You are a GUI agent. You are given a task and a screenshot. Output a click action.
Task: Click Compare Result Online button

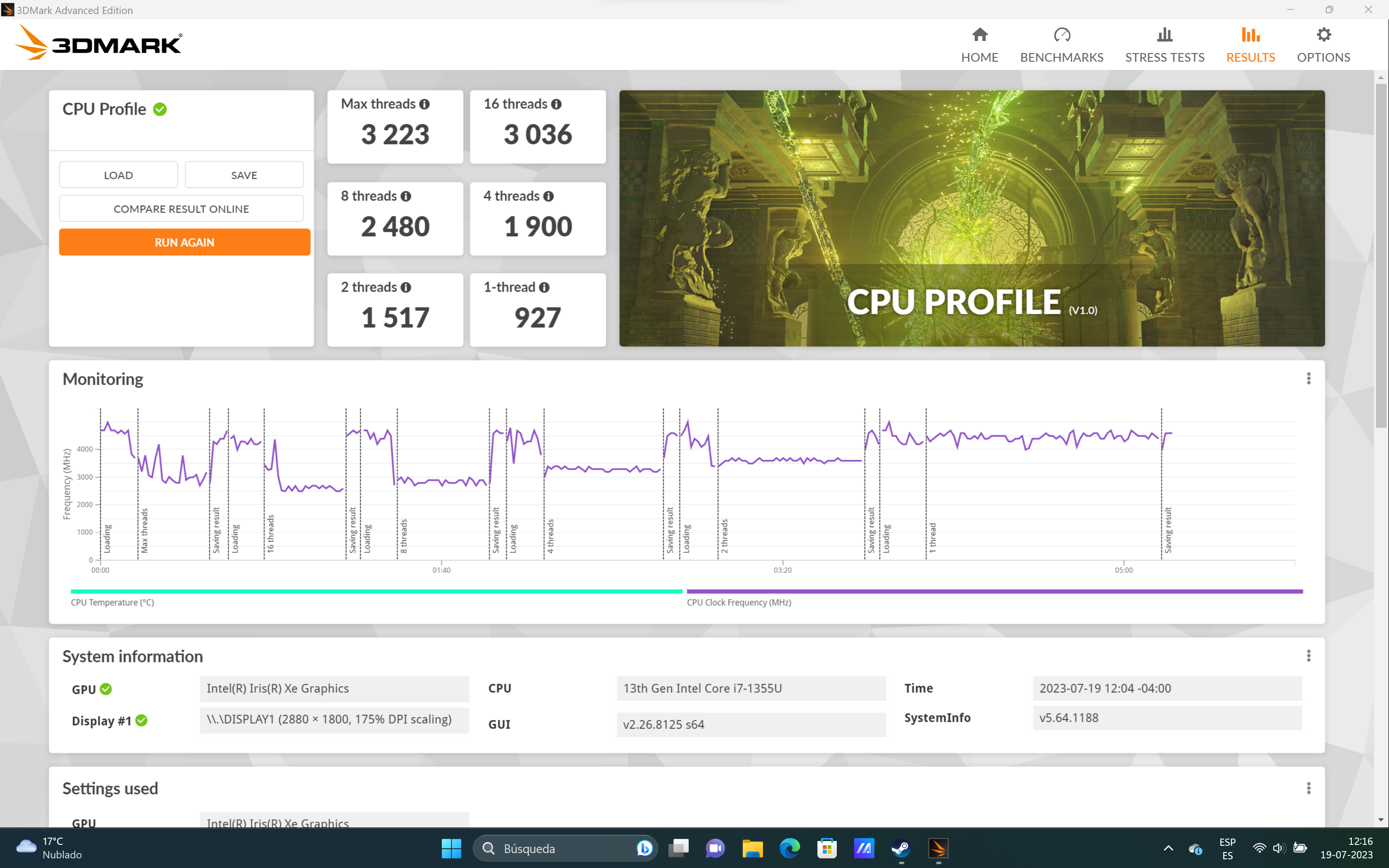coord(181,209)
